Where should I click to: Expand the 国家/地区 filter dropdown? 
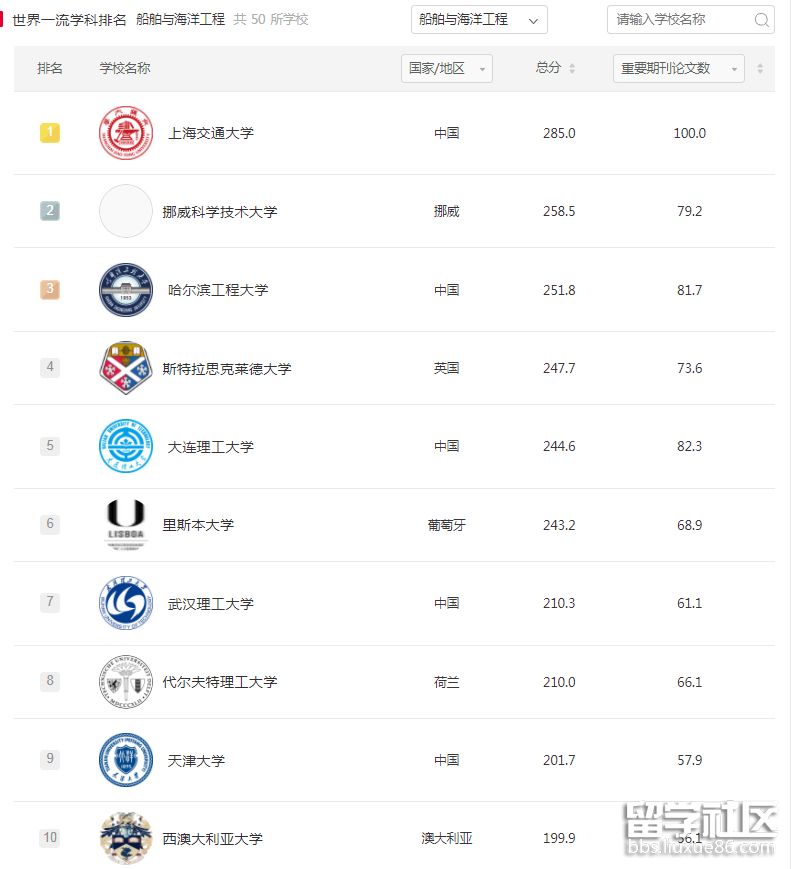[447, 68]
